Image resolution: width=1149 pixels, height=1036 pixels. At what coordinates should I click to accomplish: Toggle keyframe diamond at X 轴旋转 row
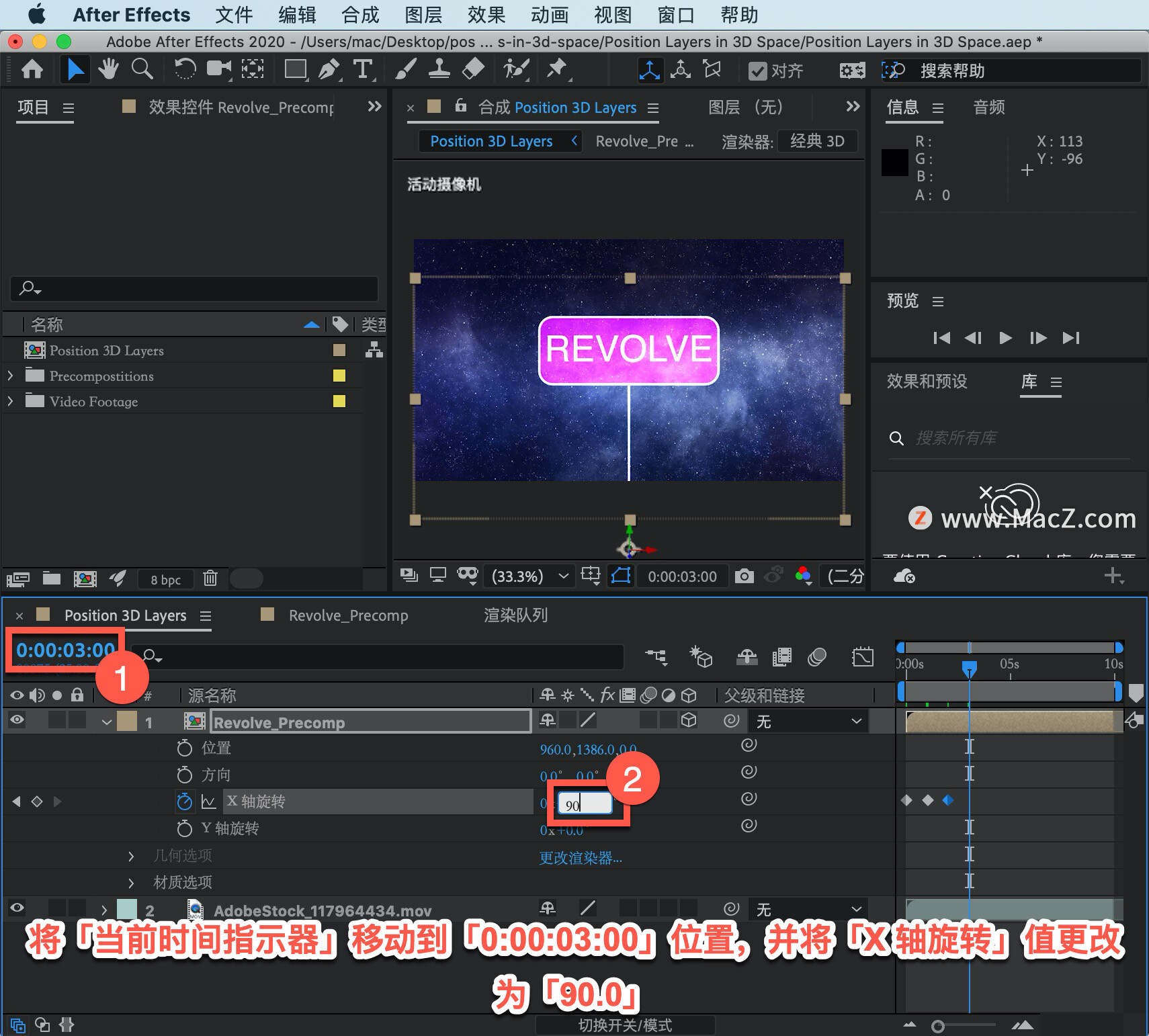click(x=37, y=802)
